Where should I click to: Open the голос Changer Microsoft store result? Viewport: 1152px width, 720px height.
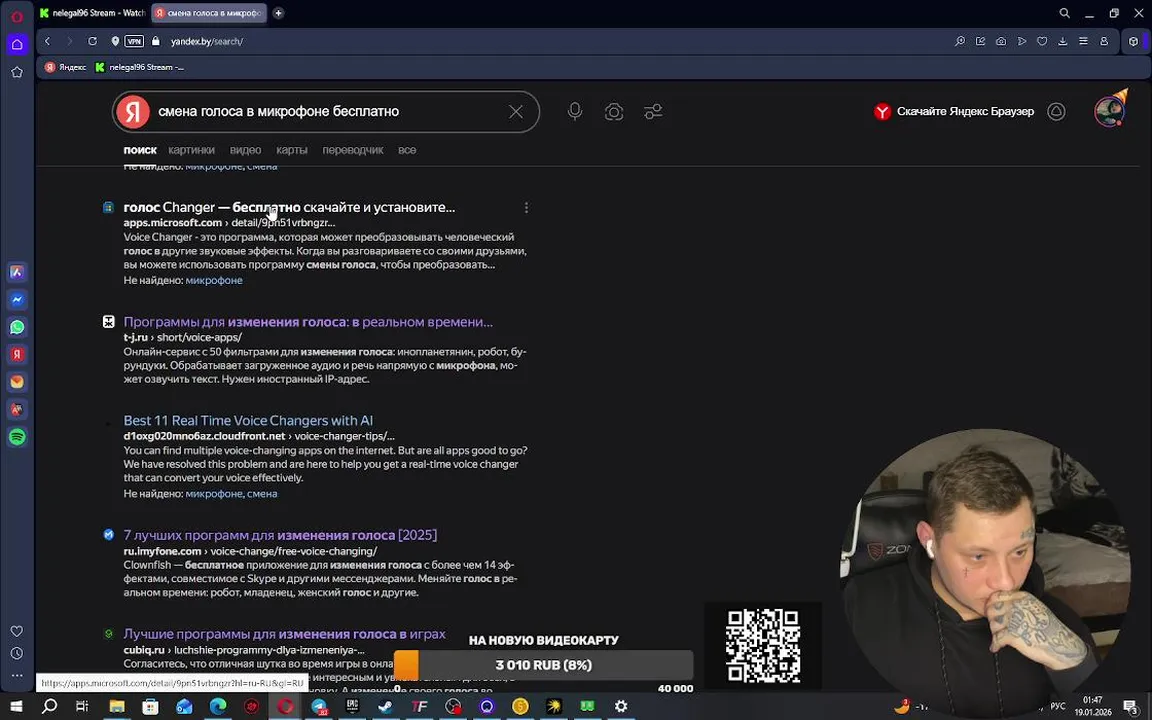click(289, 207)
